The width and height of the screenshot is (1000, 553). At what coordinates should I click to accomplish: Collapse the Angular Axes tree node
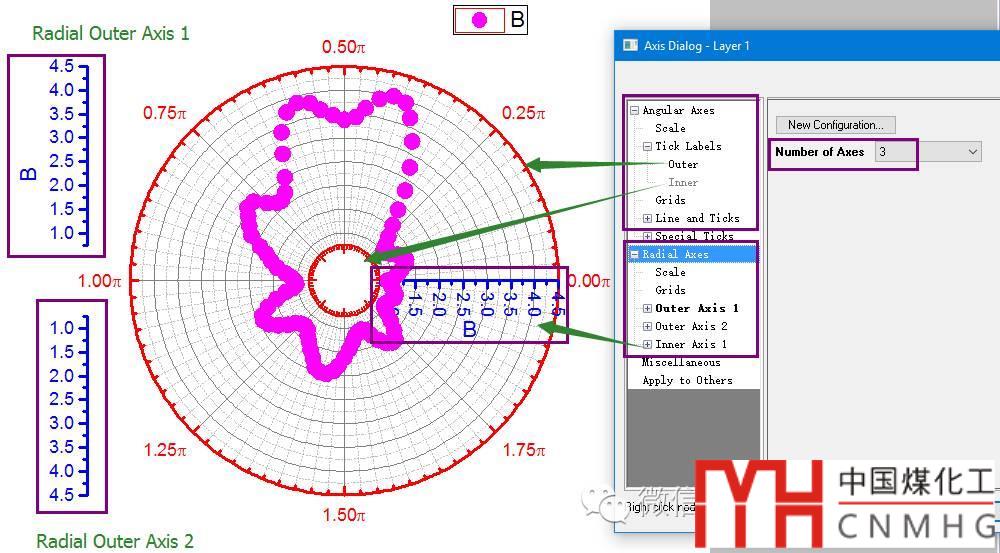(634, 111)
